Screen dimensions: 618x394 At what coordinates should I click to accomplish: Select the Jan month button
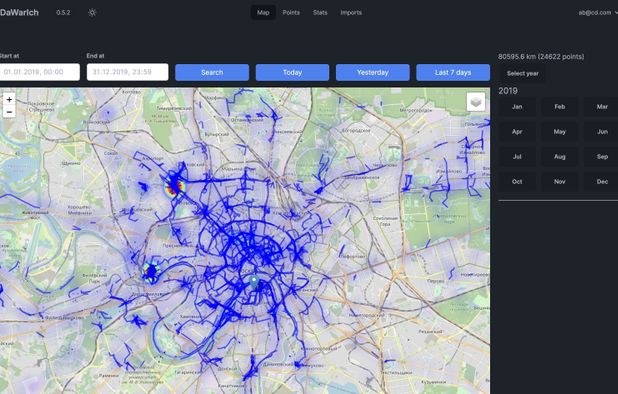click(517, 107)
